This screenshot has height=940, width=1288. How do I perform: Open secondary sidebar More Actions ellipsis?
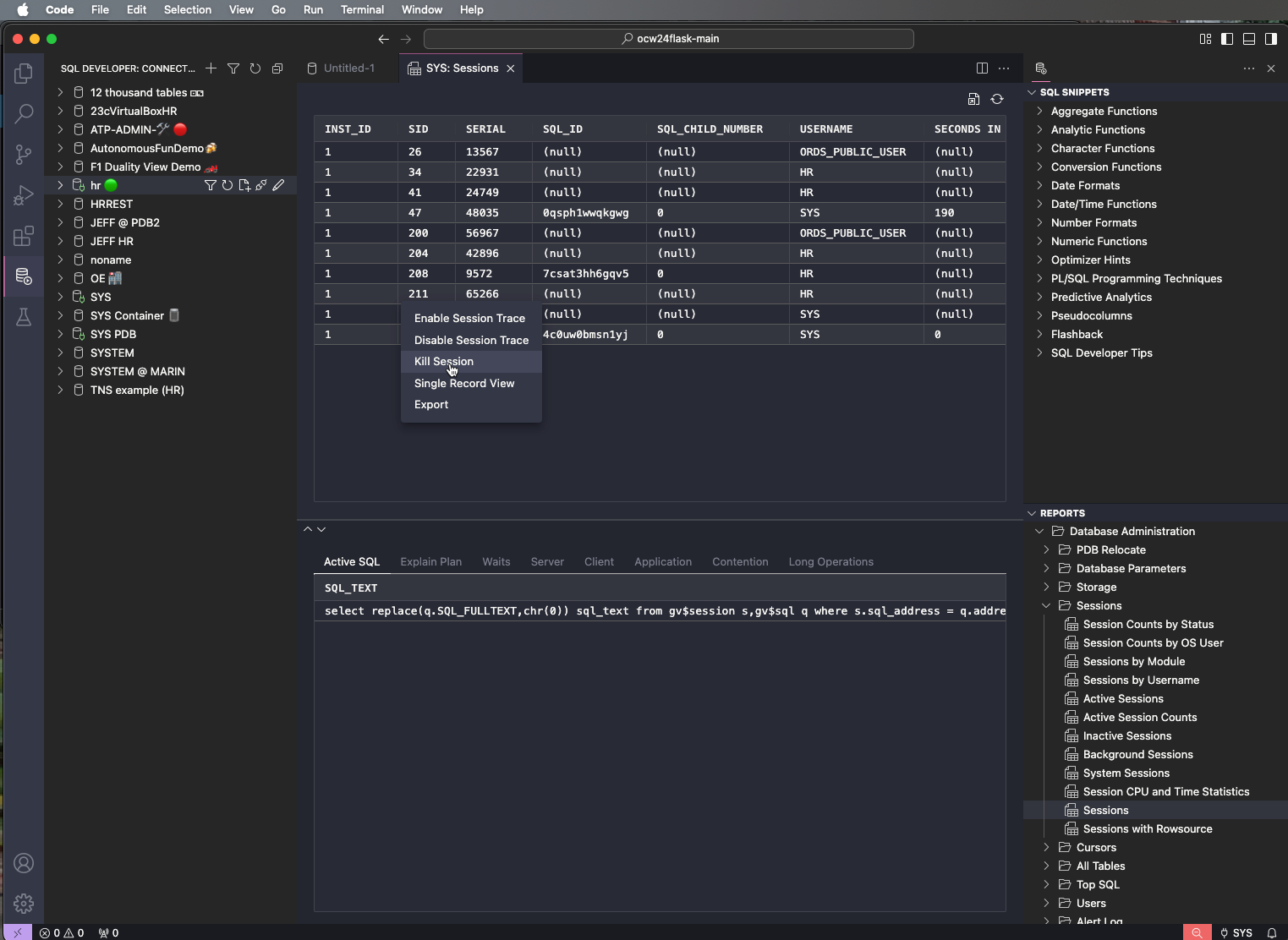(1249, 68)
